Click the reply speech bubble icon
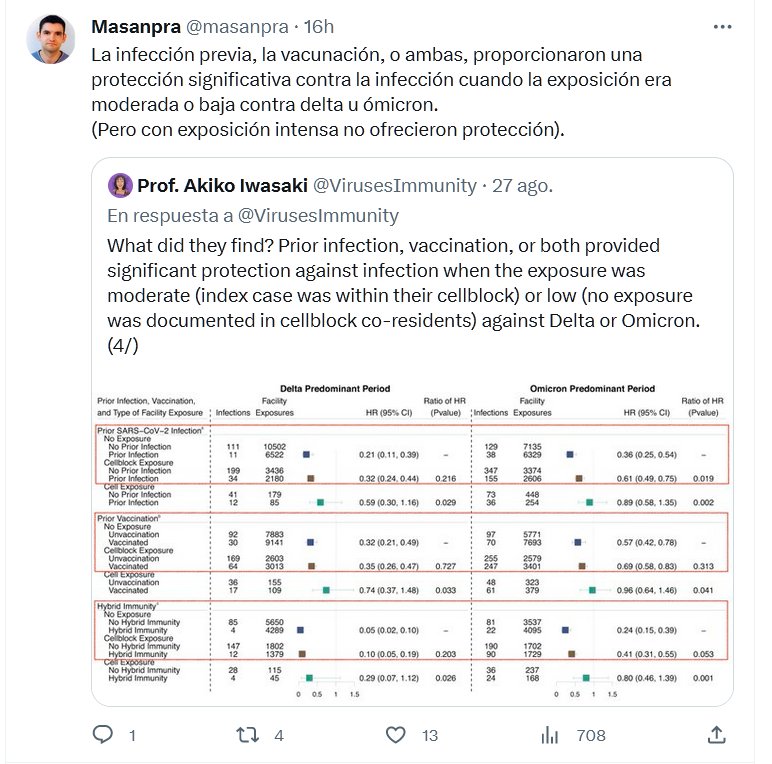This screenshot has height=764, width=772. coord(102,735)
